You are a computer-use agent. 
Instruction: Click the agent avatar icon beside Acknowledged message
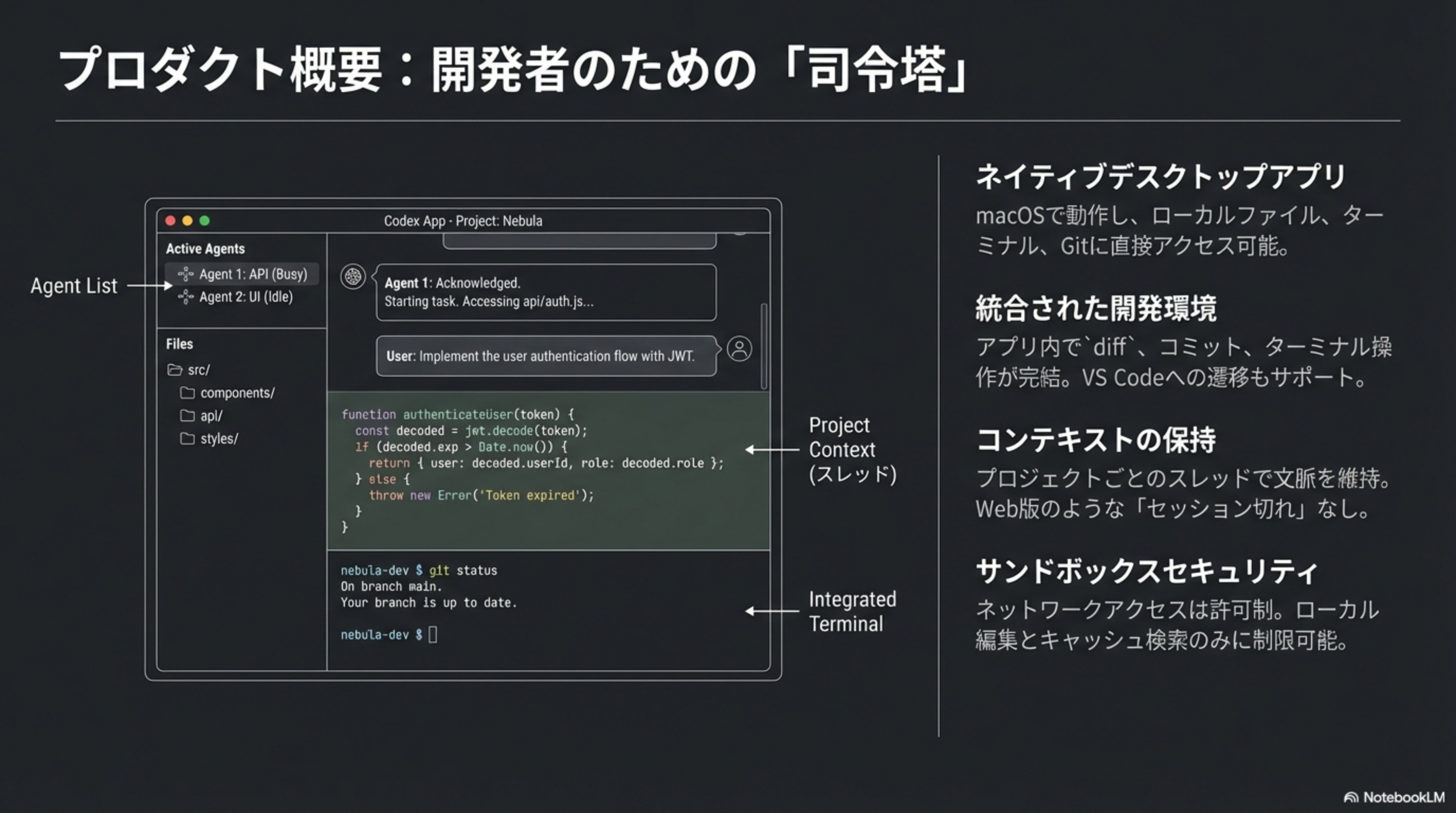coord(353,277)
